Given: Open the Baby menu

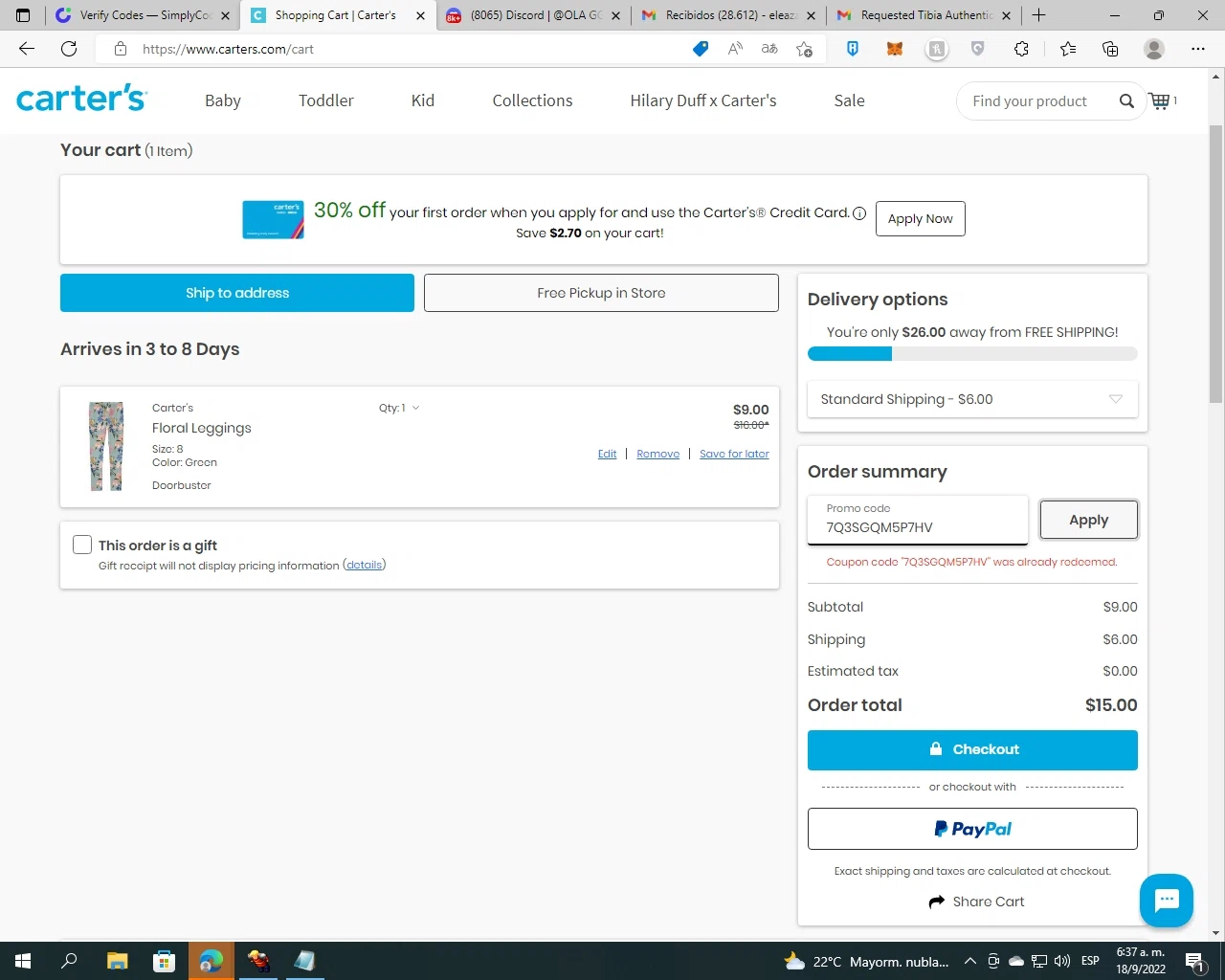Looking at the screenshot, I should 223,100.
